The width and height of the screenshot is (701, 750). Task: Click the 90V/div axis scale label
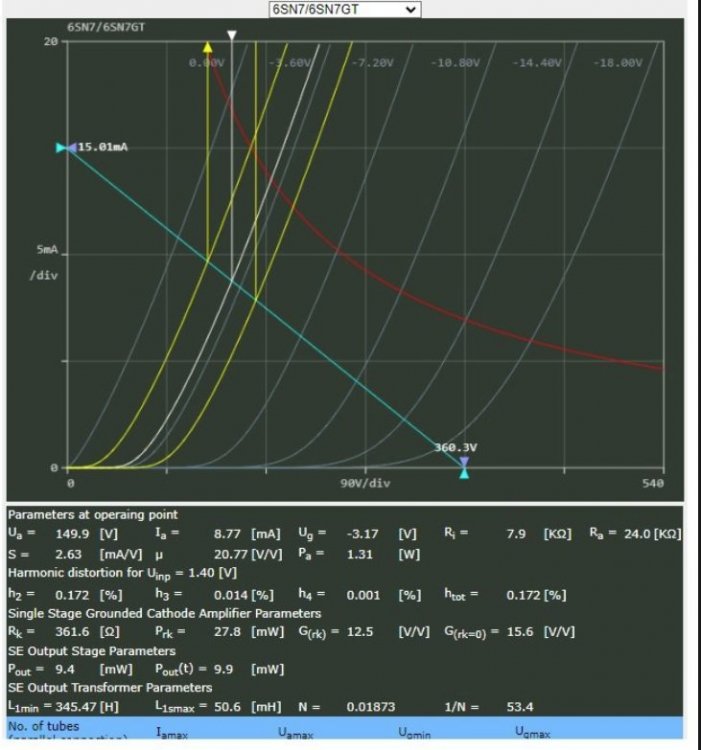366,484
